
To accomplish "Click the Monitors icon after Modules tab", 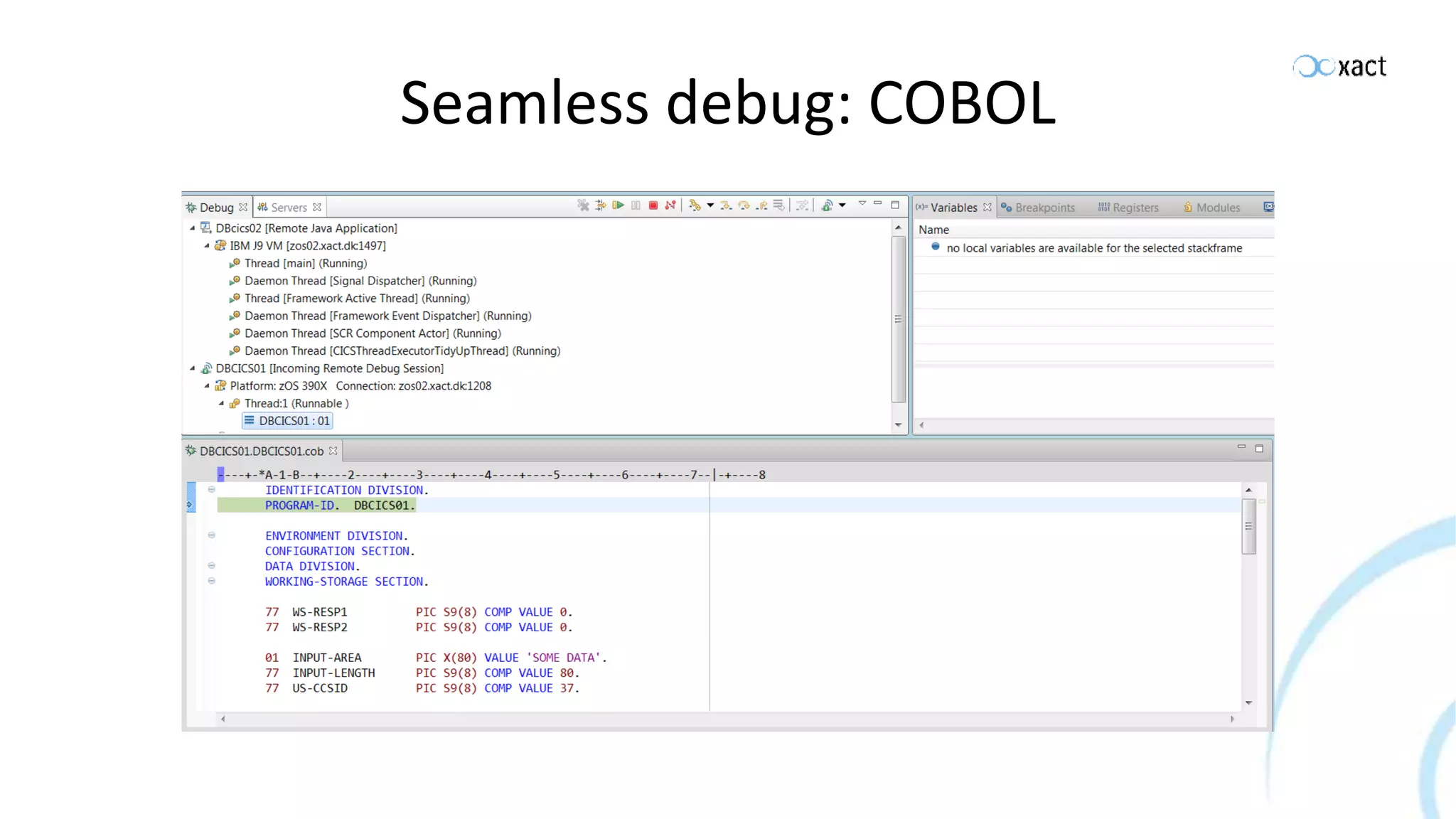I will 1268,207.
